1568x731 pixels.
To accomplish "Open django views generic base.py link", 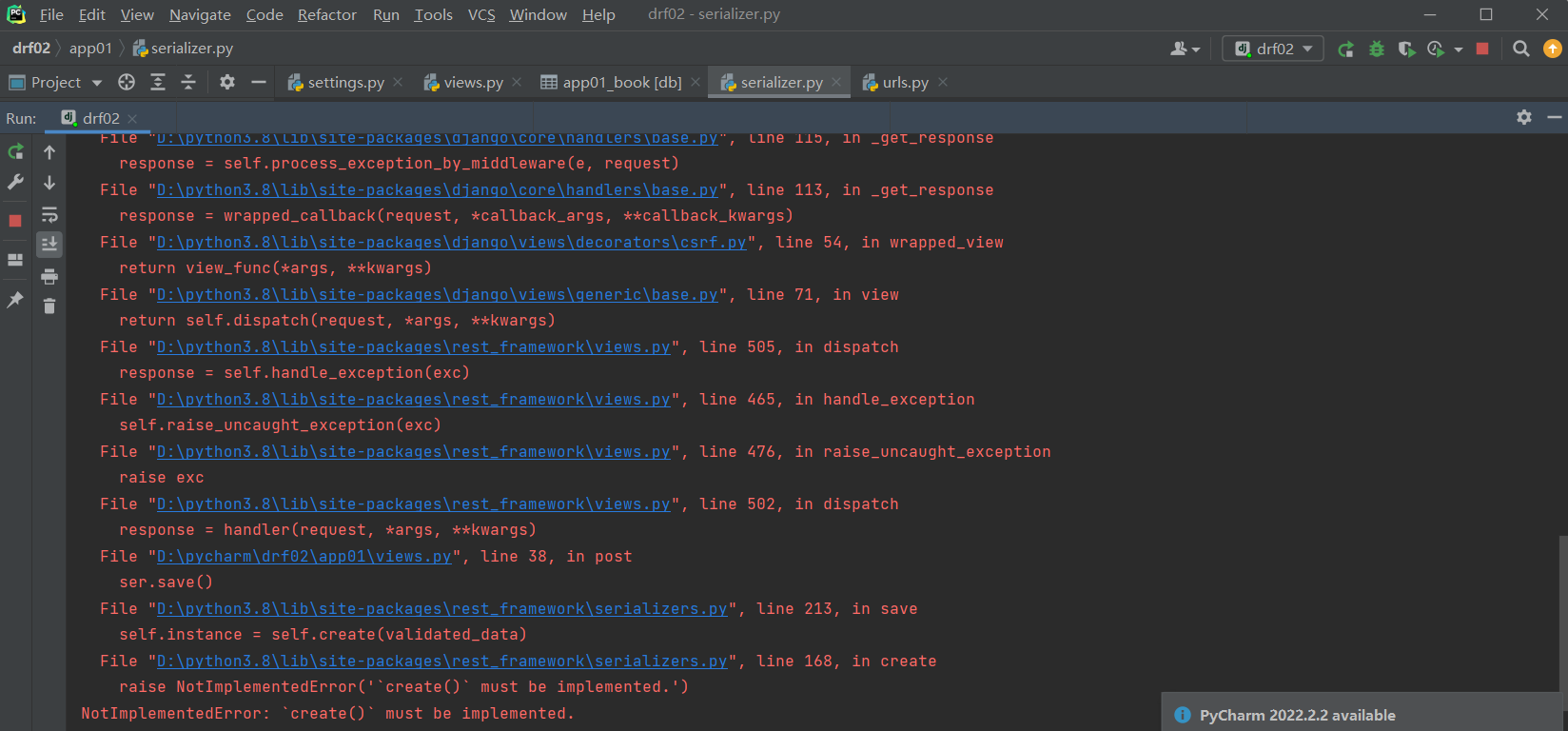I will pos(437,295).
